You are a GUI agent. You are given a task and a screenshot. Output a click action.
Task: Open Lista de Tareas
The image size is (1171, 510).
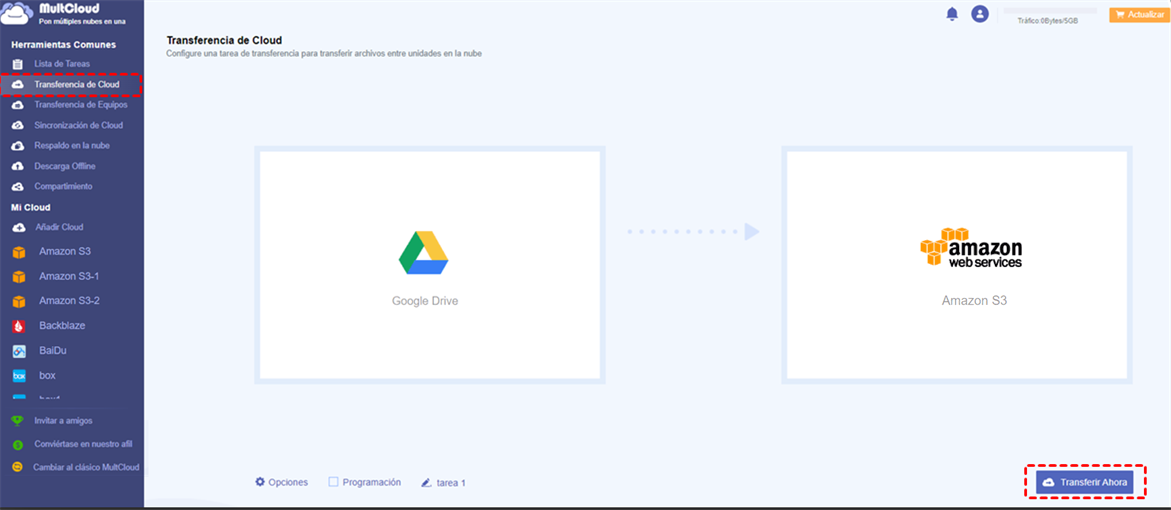tap(62, 64)
